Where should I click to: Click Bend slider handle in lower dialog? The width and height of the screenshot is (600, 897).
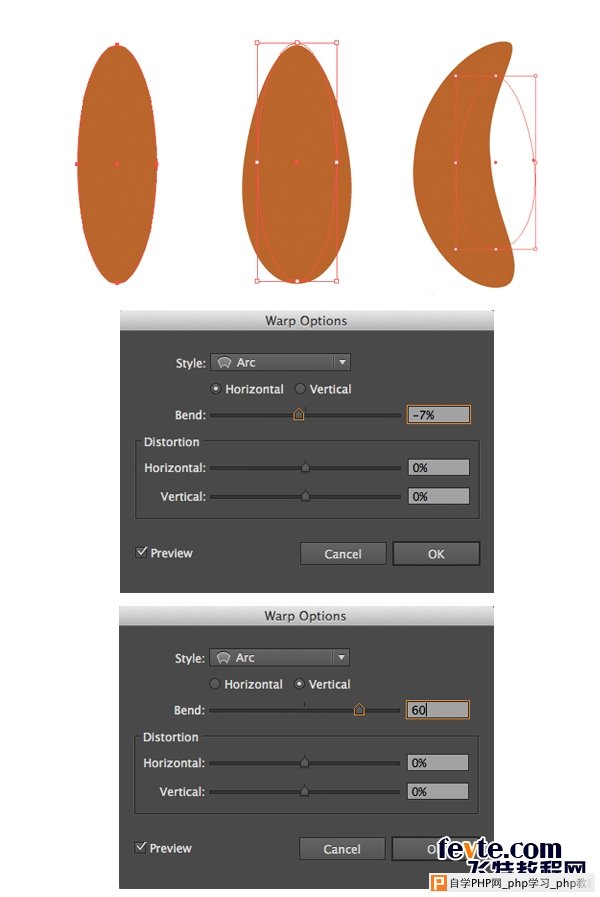point(359,709)
